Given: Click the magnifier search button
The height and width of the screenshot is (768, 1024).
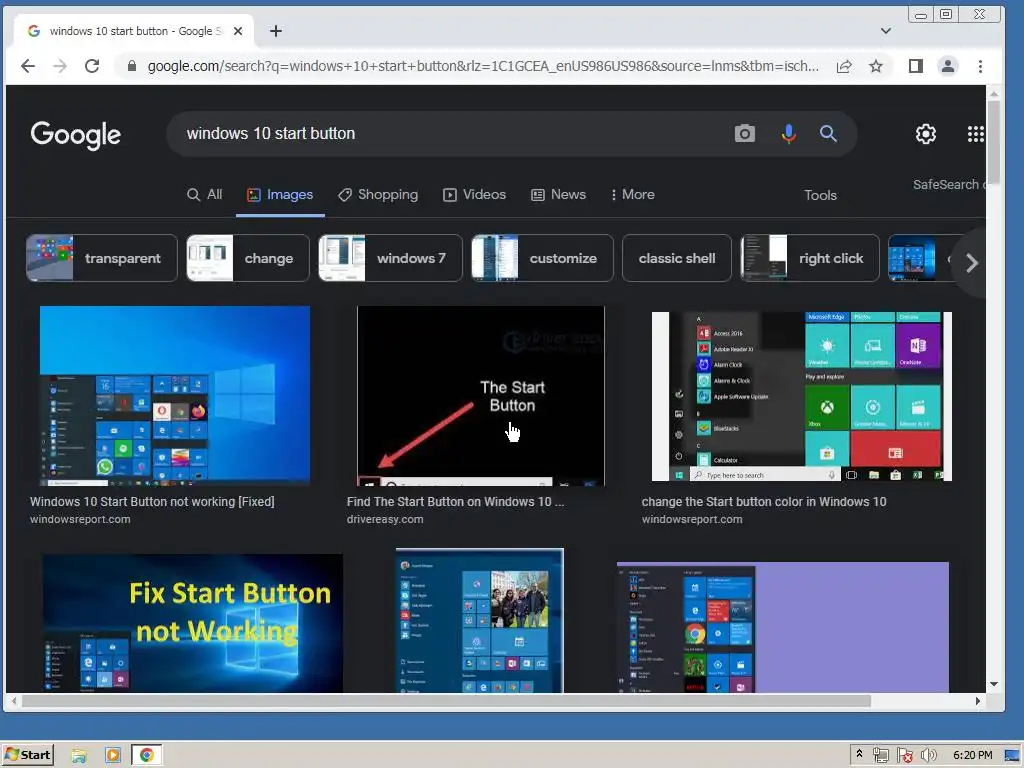Looking at the screenshot, I should pos(828,133).
